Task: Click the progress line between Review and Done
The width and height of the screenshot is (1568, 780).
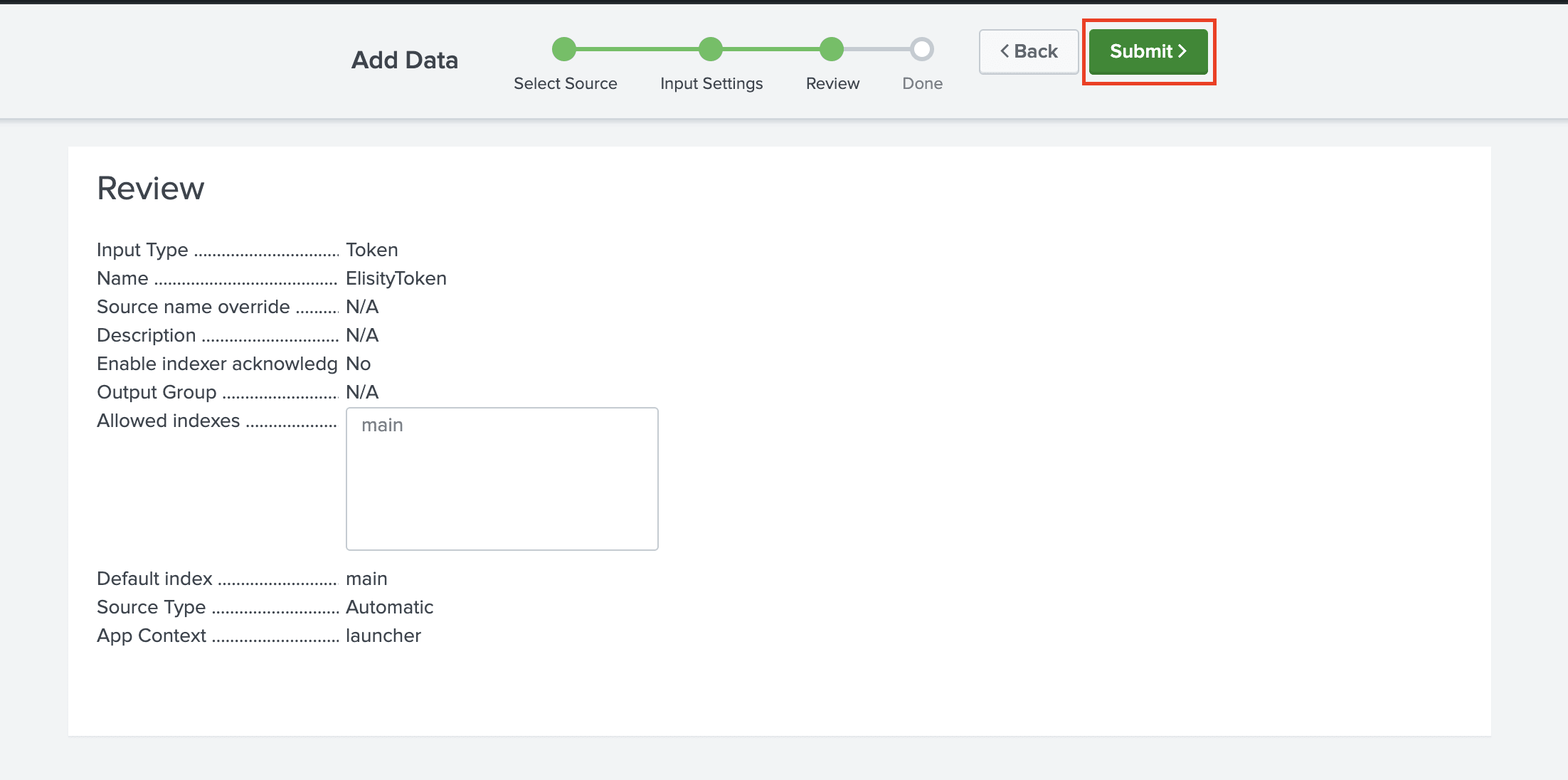Action: pos(876,49)
